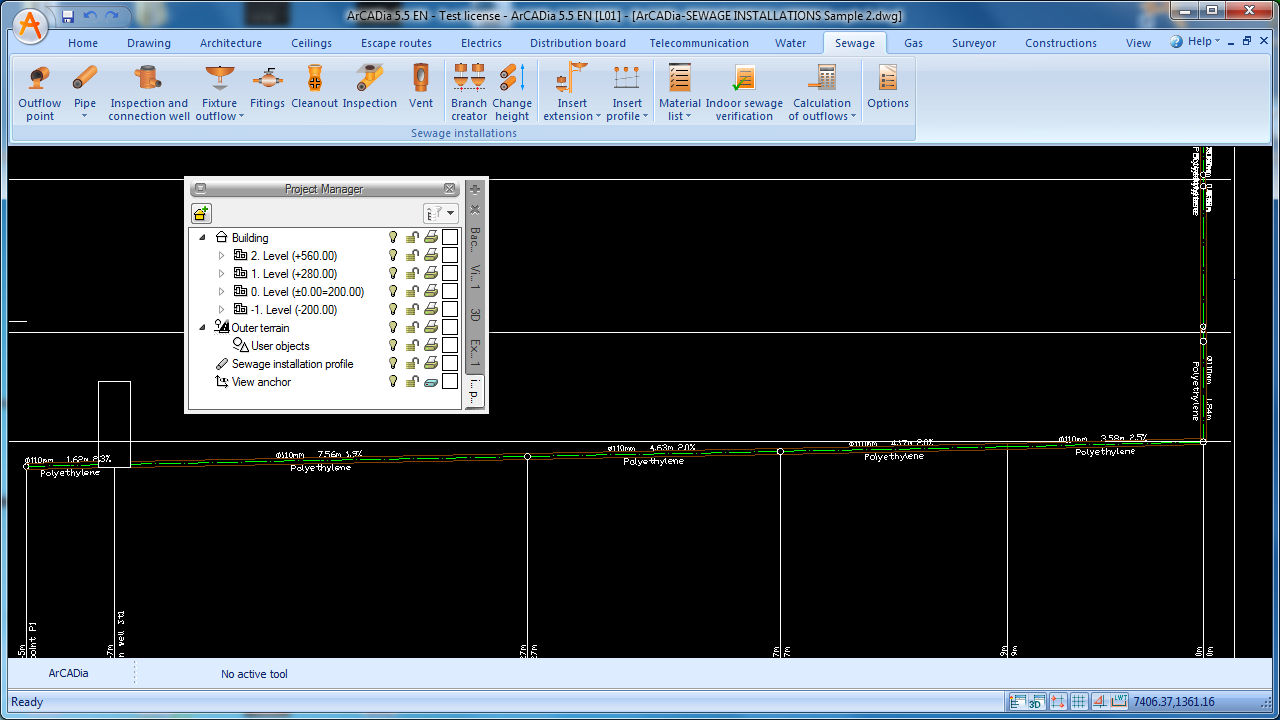Toggle lock for Sewage installation profile
Screen dimensions: 1280x720
click(411, 364)
